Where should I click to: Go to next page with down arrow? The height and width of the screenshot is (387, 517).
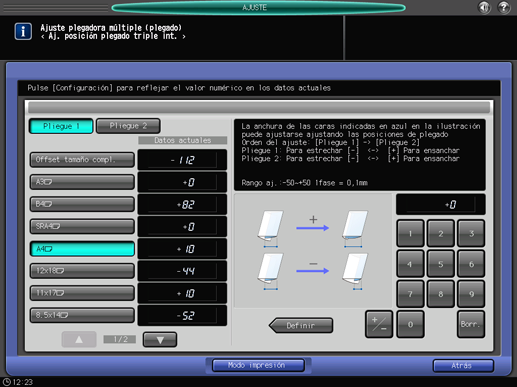pos(160,340)
